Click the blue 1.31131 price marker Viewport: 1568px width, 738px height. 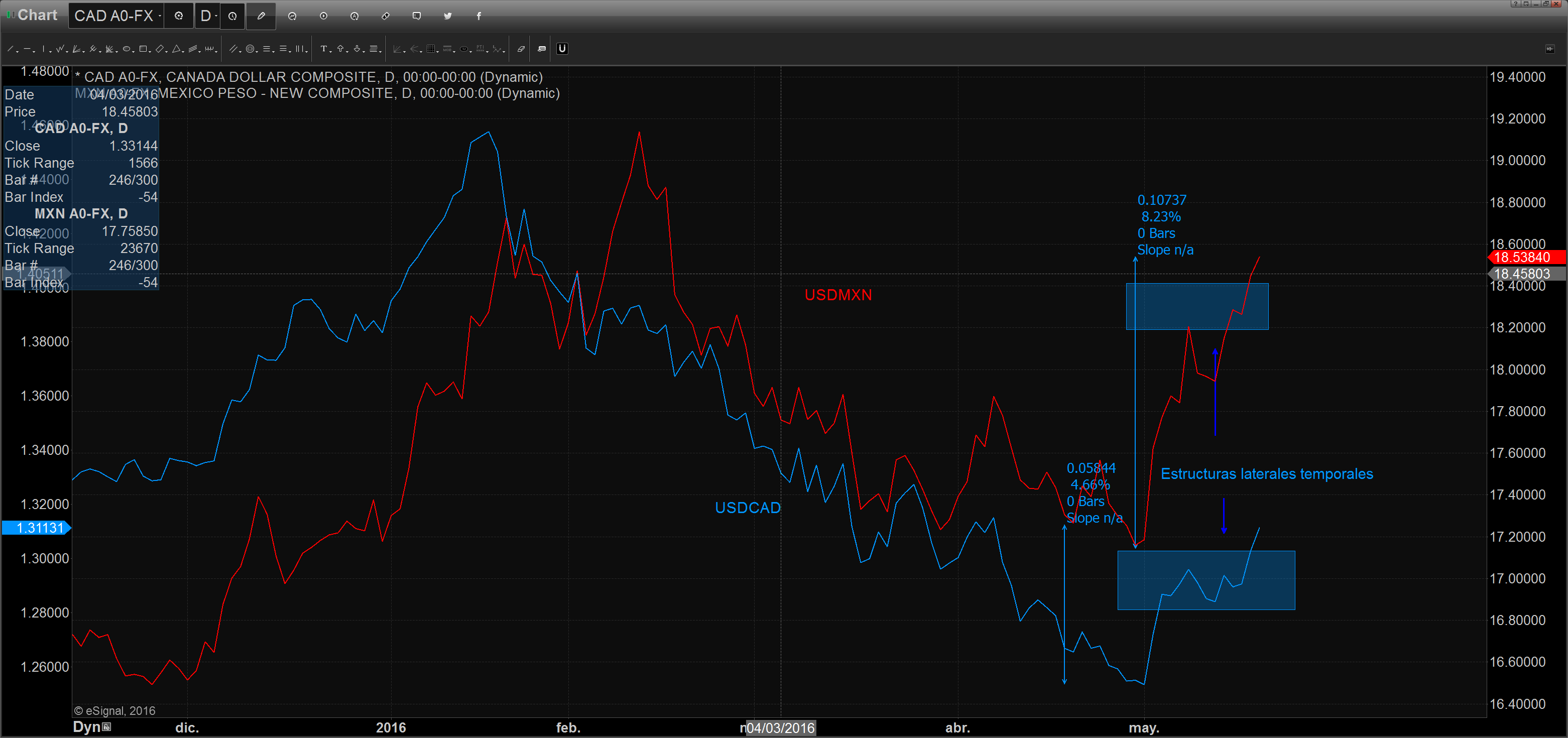click(x=37, y=528)
